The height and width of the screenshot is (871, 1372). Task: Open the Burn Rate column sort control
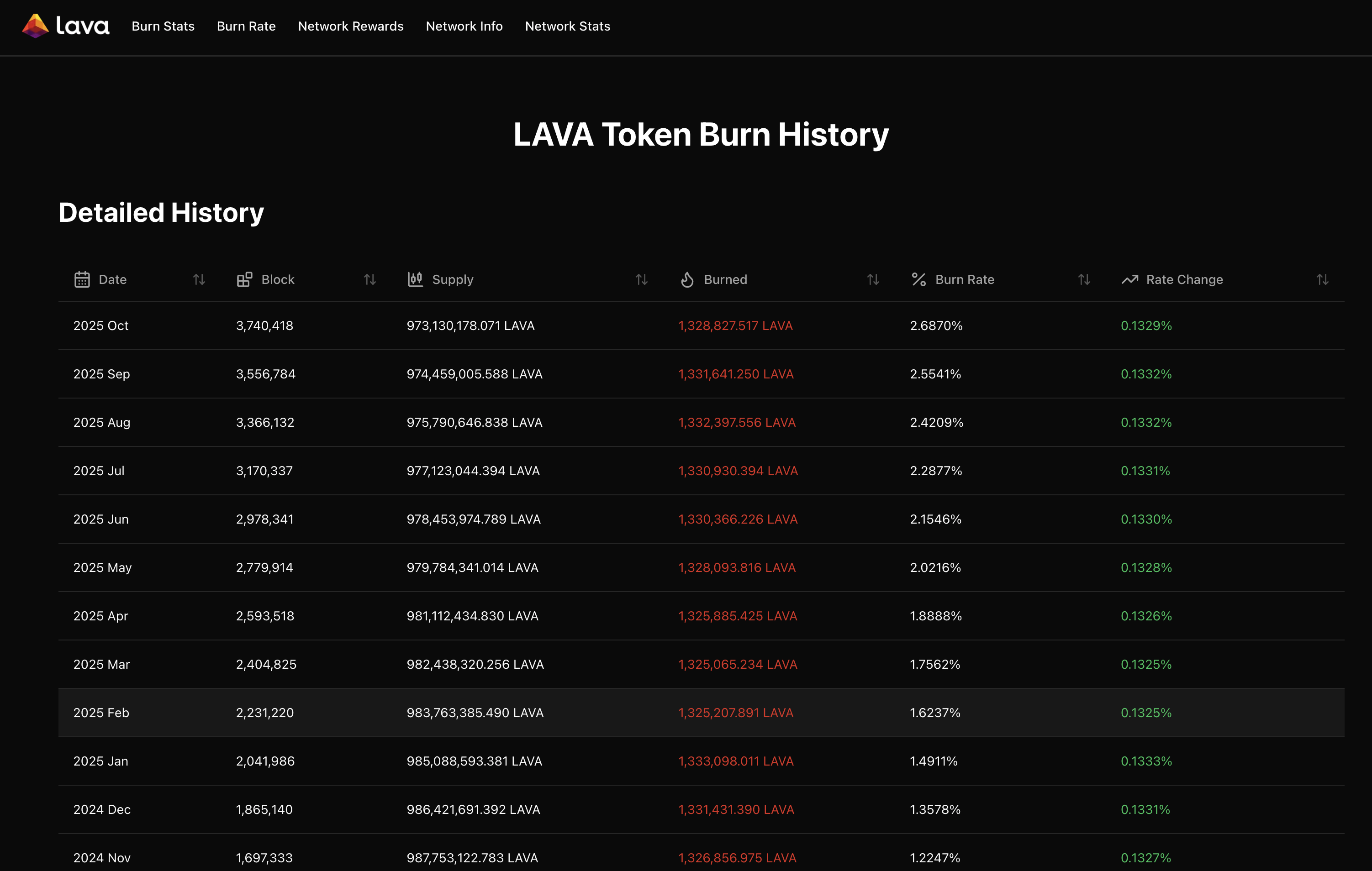point(1084,279)
